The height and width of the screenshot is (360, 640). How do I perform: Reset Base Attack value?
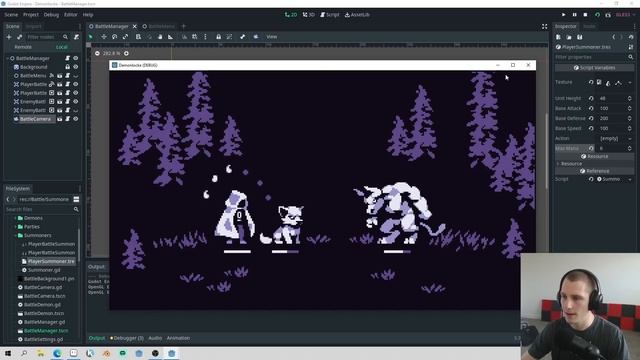pyautogui.click(x=591, y=109)
